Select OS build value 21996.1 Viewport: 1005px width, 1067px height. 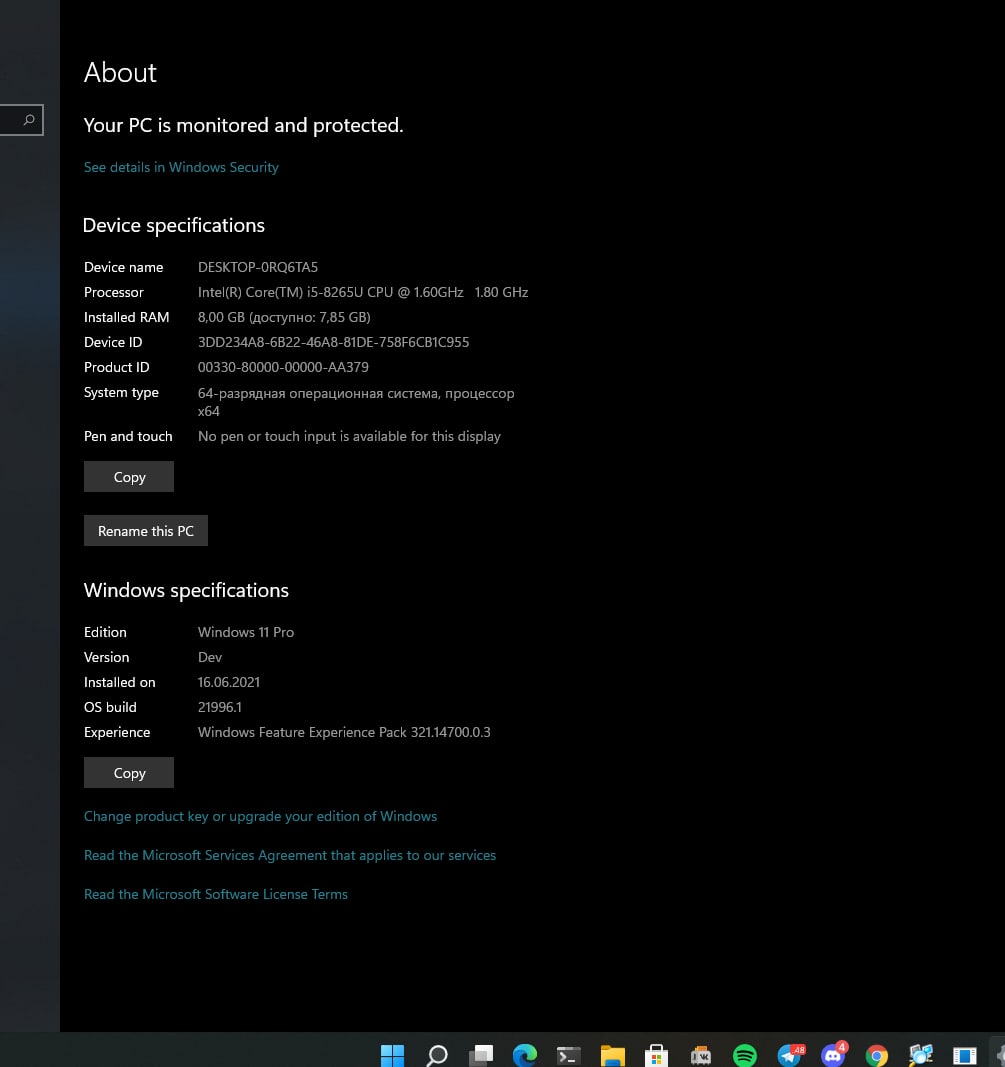tap(220, 707)
